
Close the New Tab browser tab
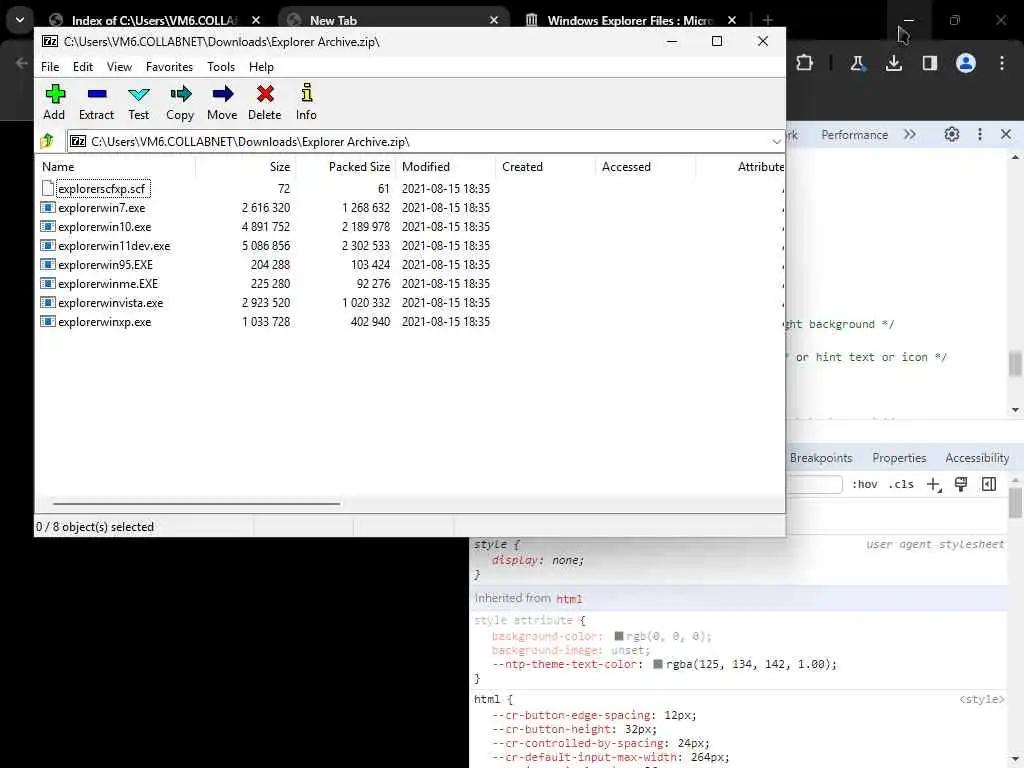tap(494, 20)
